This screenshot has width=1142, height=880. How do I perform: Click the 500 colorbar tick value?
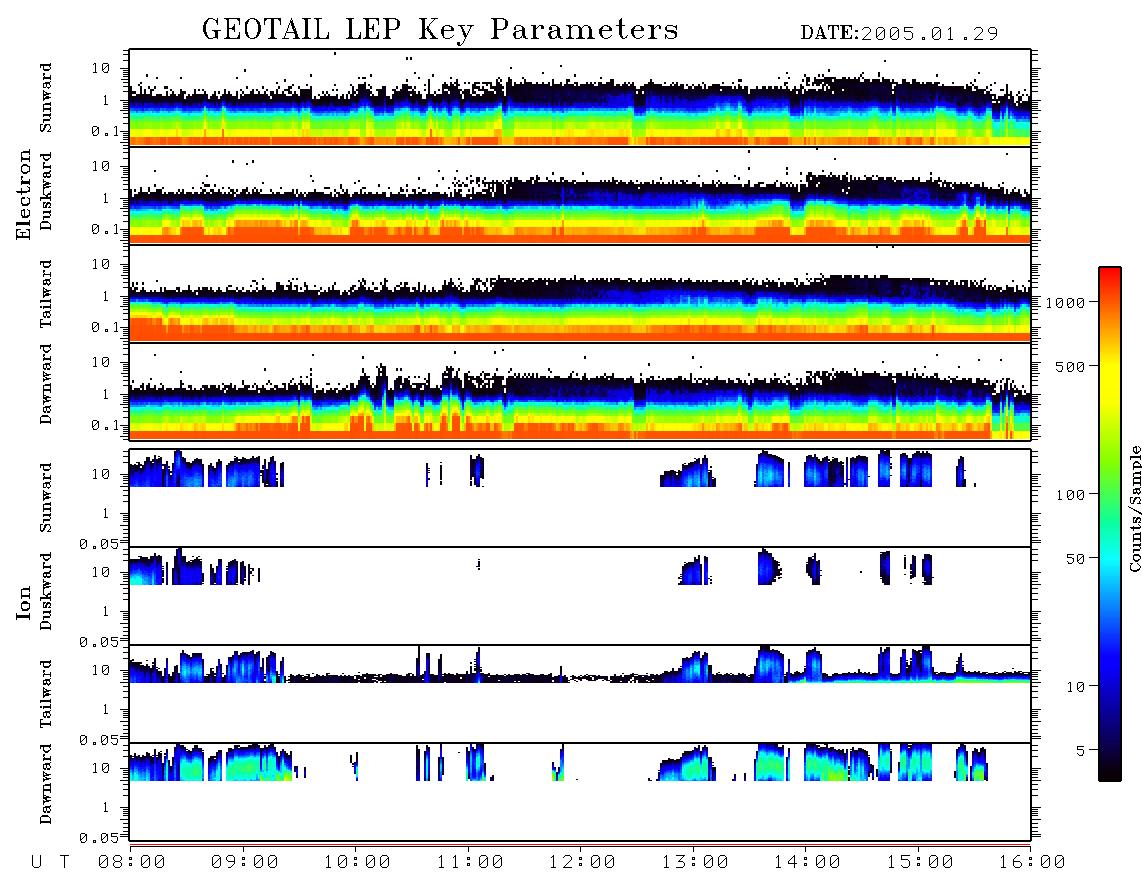(x=1070, y=366)
